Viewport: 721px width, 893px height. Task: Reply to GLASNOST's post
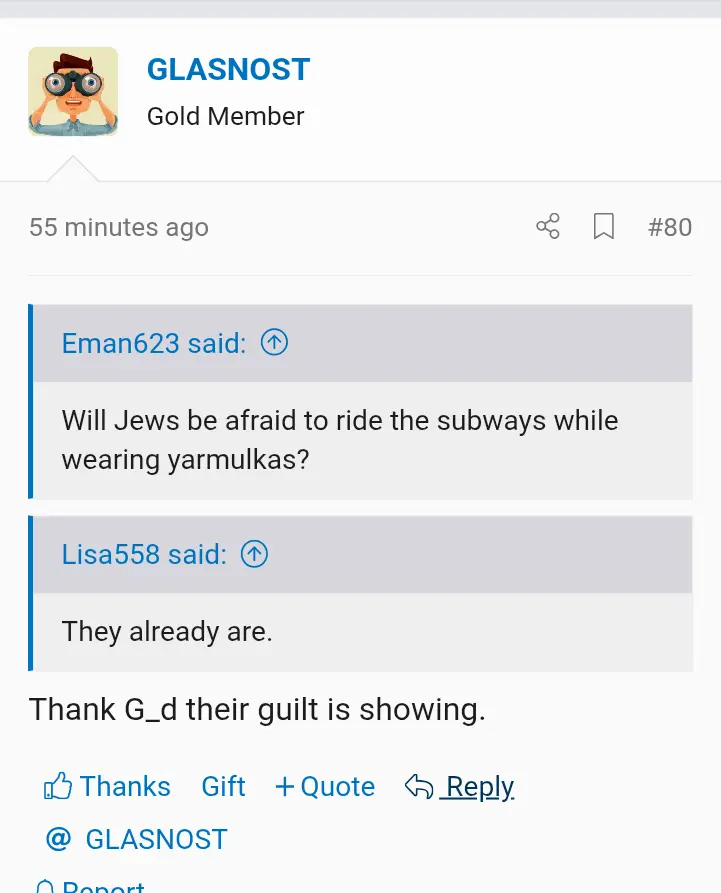tap(479, 786)
